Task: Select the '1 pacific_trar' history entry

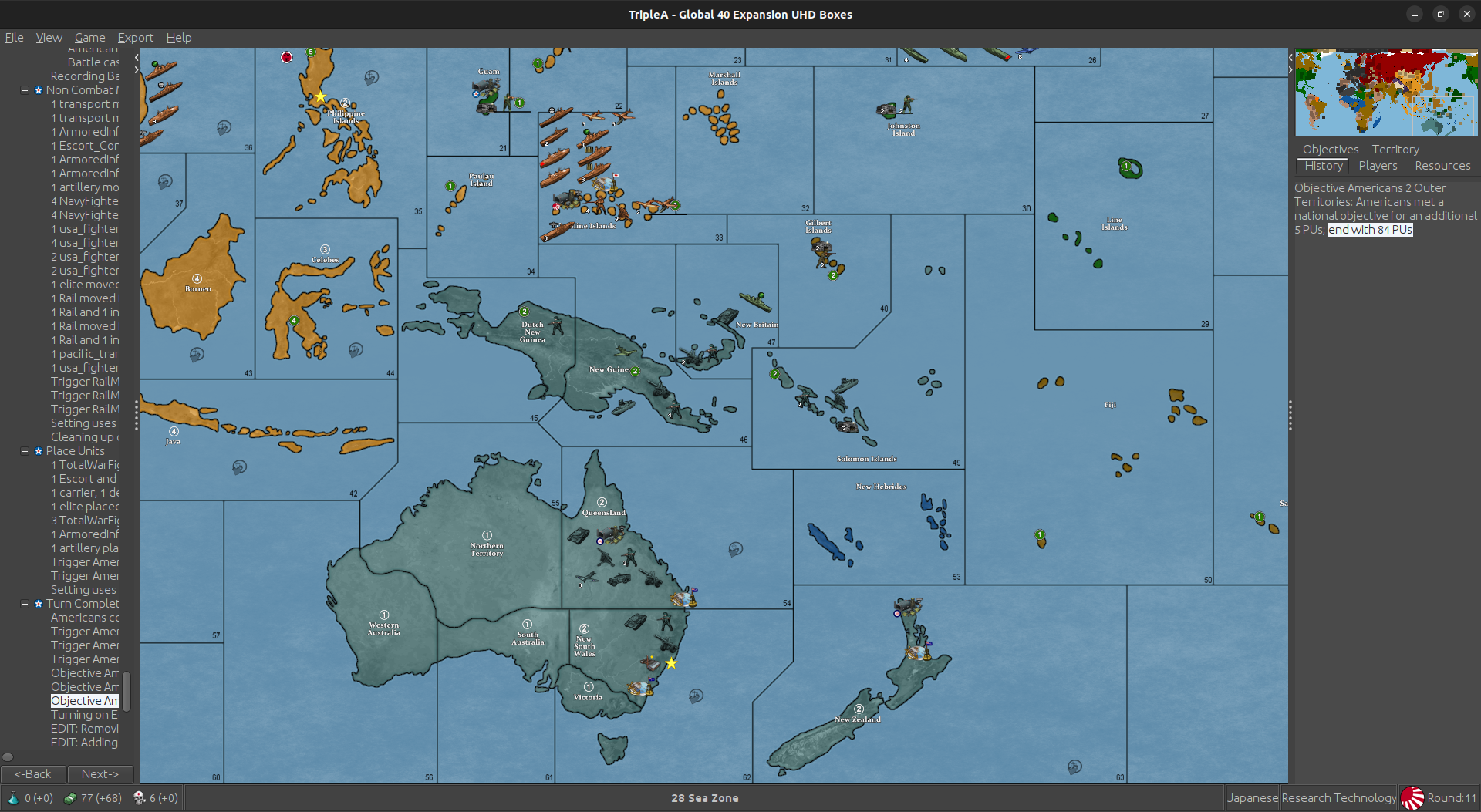Action: [x=85, y=354]
